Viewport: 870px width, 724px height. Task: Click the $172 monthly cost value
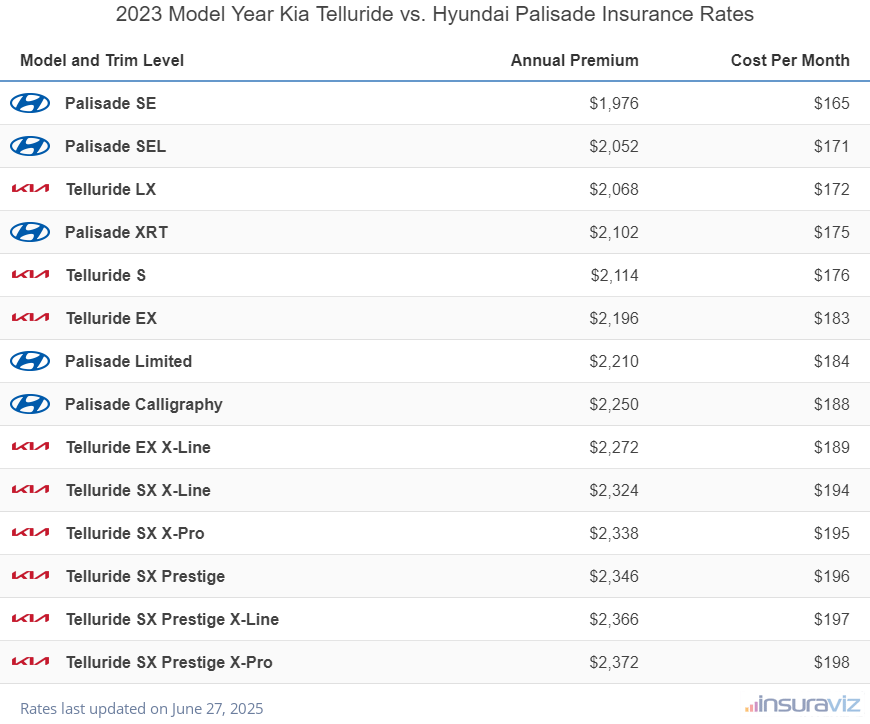click(x=832, y=189)
